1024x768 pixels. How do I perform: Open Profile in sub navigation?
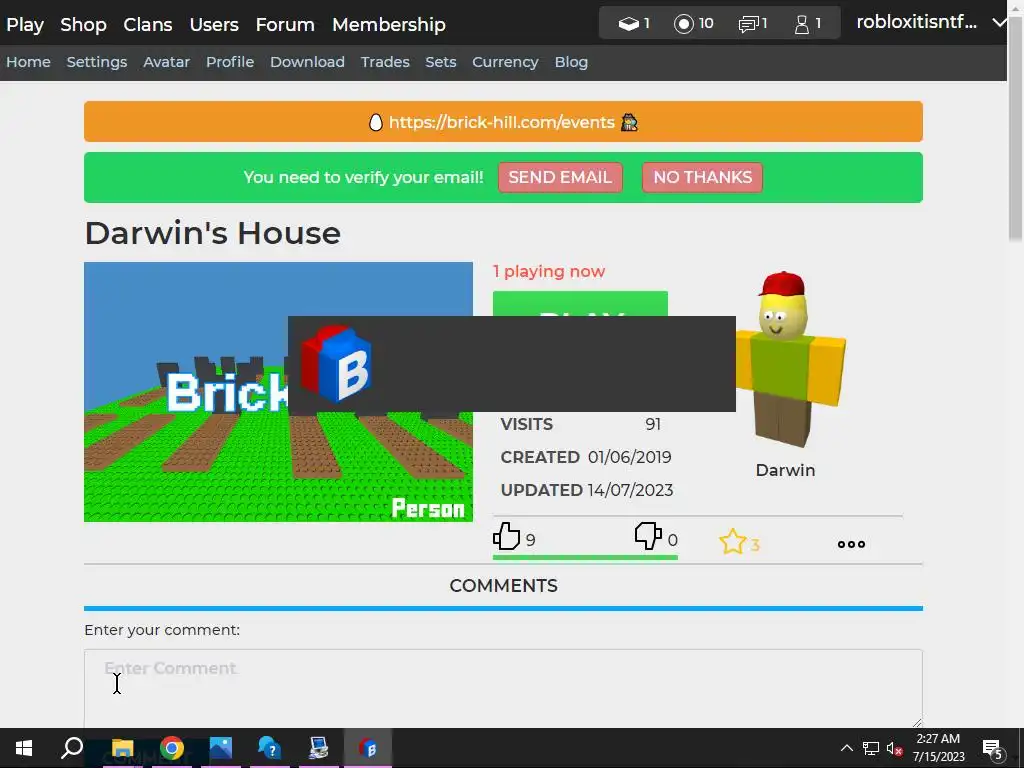tap(230, 62)
